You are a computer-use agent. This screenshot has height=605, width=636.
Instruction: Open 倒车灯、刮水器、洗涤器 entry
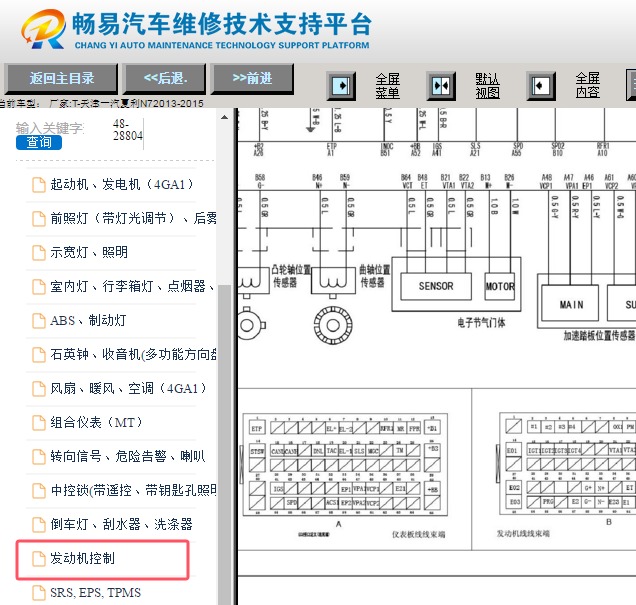(121, 525)
